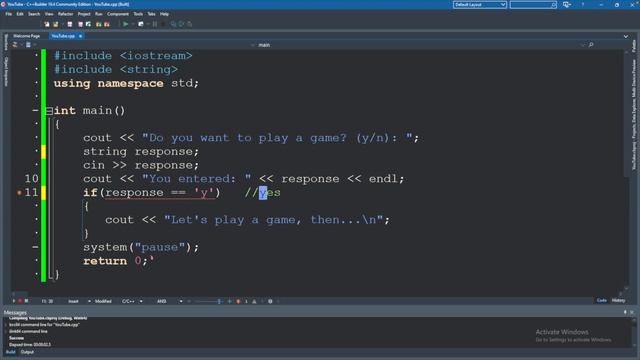
Task: Click the green Run button in toolbar
Action: pos(125,24)
